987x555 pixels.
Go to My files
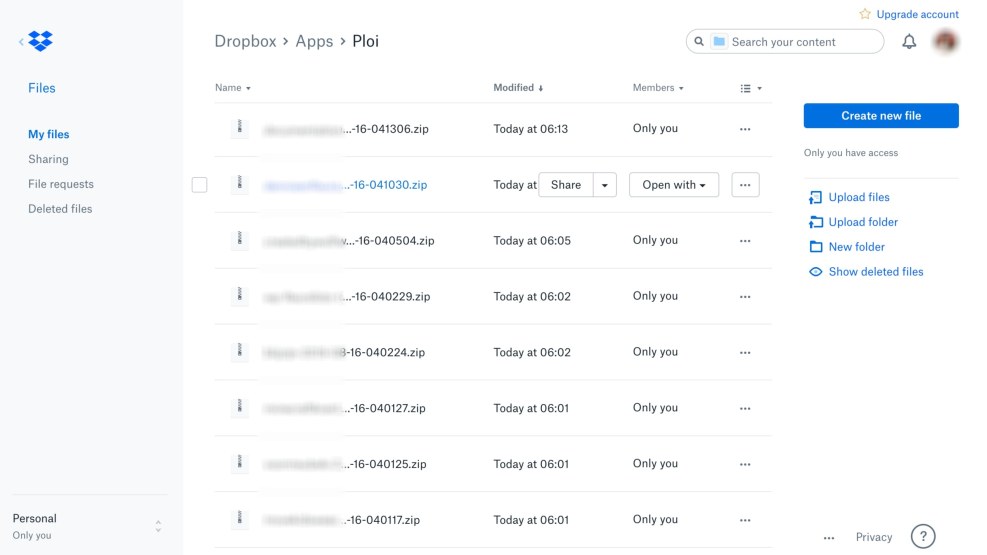(48, 134)
